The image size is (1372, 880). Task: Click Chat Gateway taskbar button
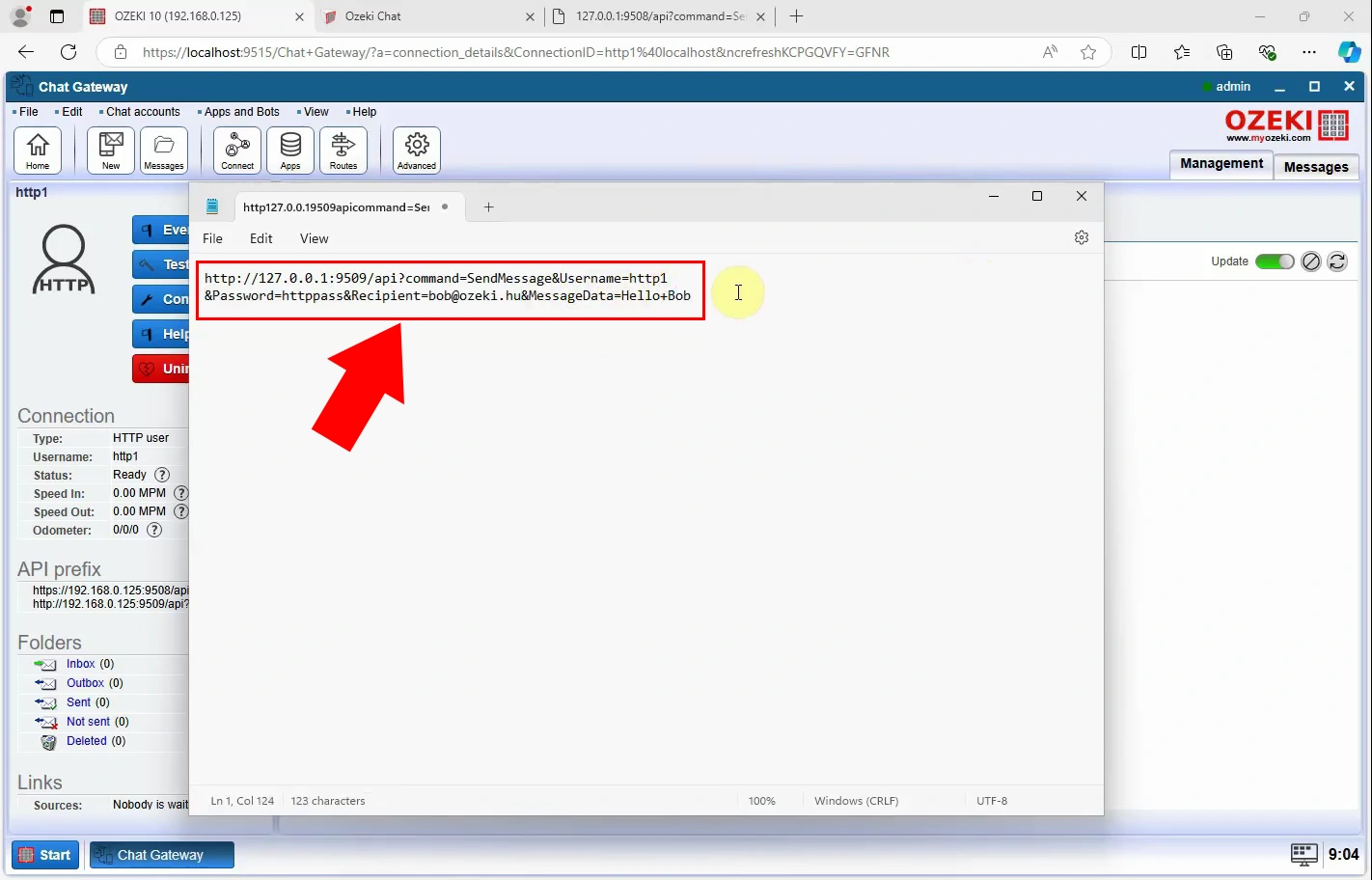tap(162, 855)
